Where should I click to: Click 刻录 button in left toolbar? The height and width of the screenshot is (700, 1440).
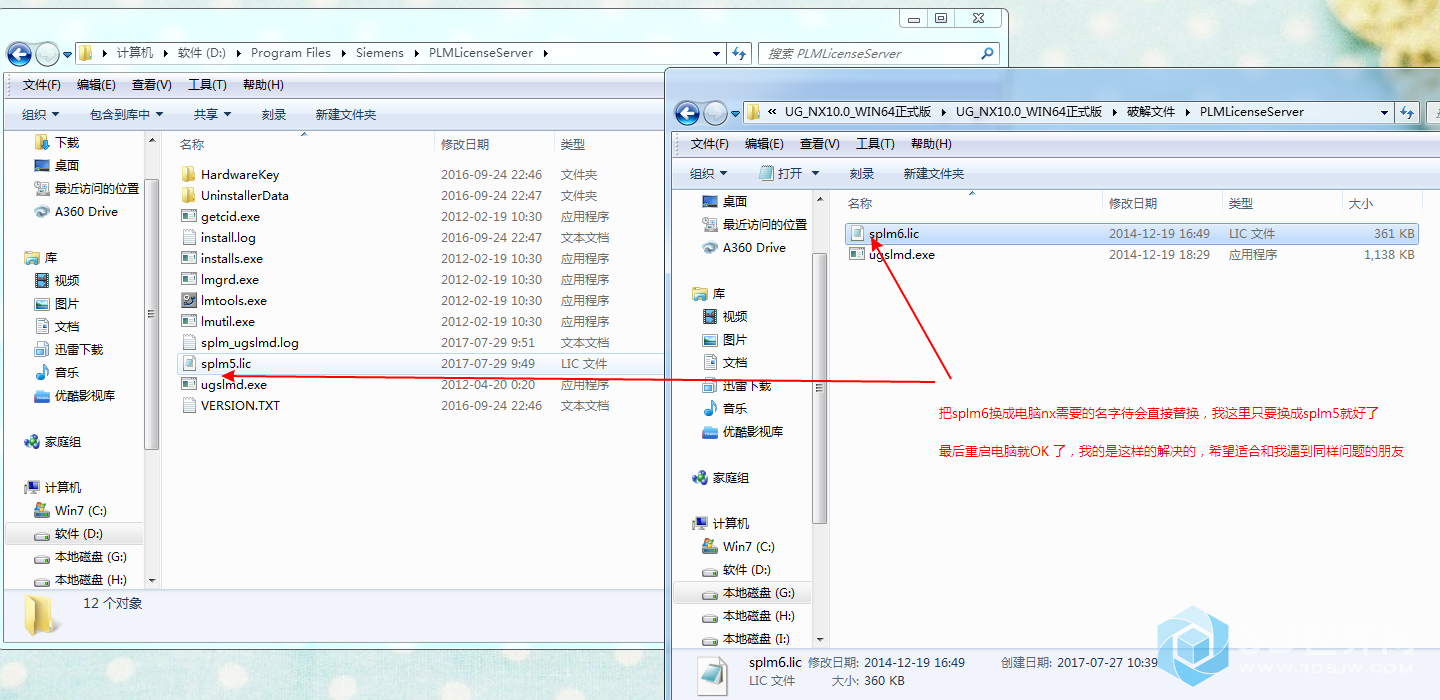[x=274, y=114]
